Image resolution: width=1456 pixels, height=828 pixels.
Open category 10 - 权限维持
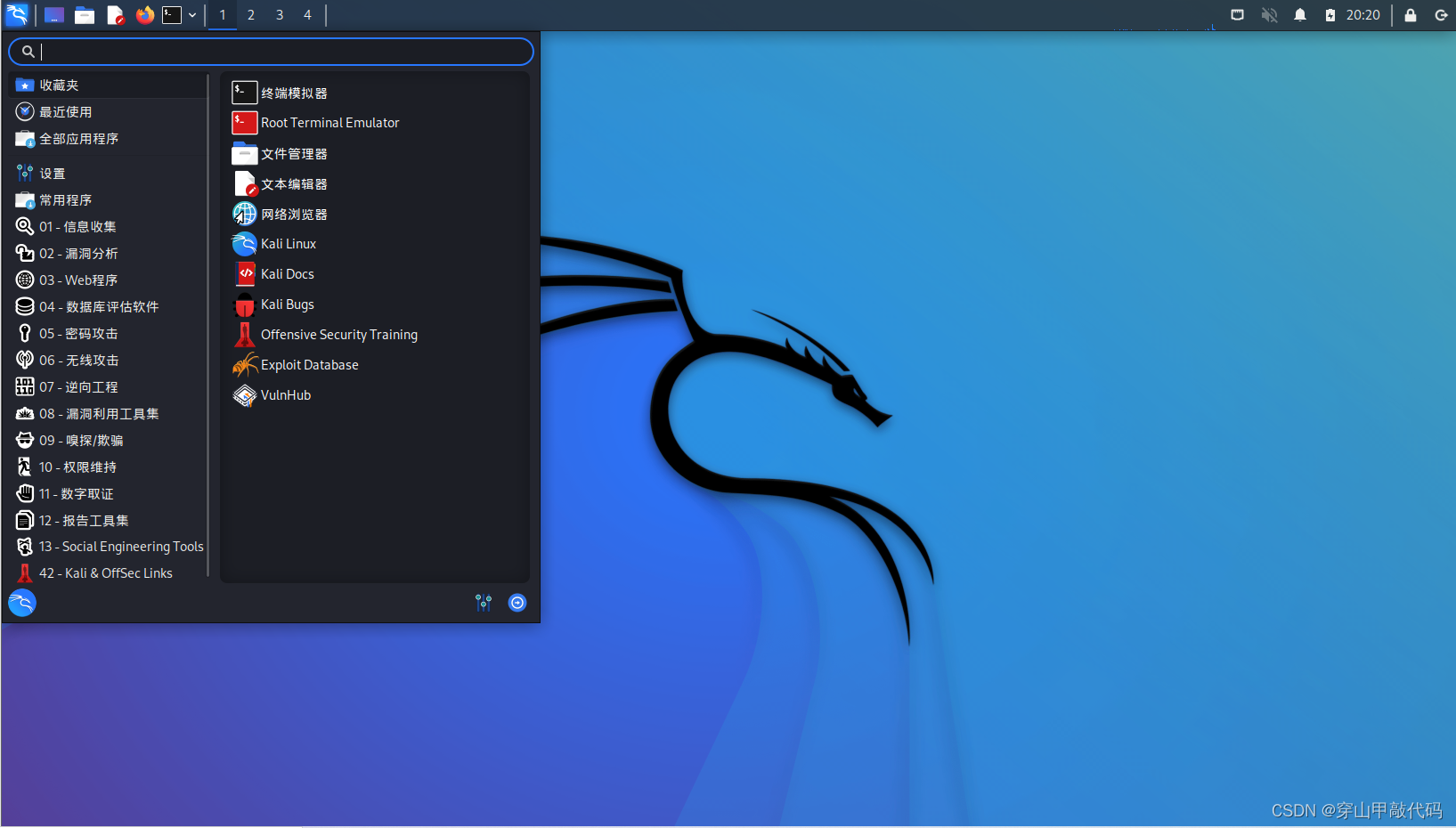point(108,467)
